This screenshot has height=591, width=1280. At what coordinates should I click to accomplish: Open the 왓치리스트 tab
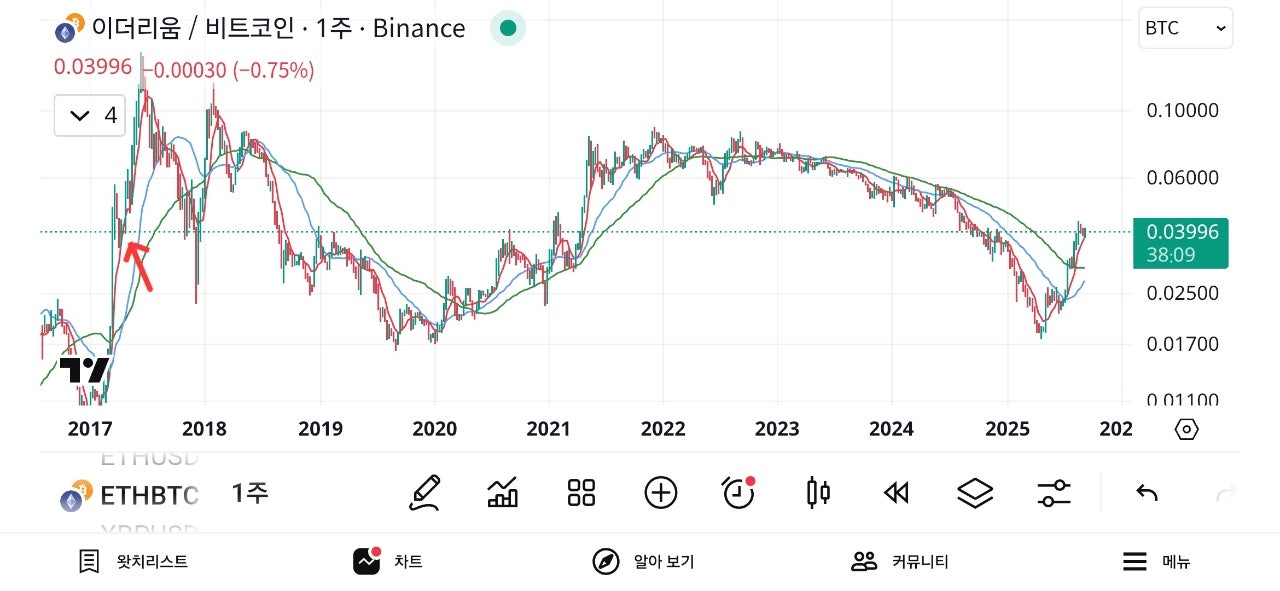133,562
